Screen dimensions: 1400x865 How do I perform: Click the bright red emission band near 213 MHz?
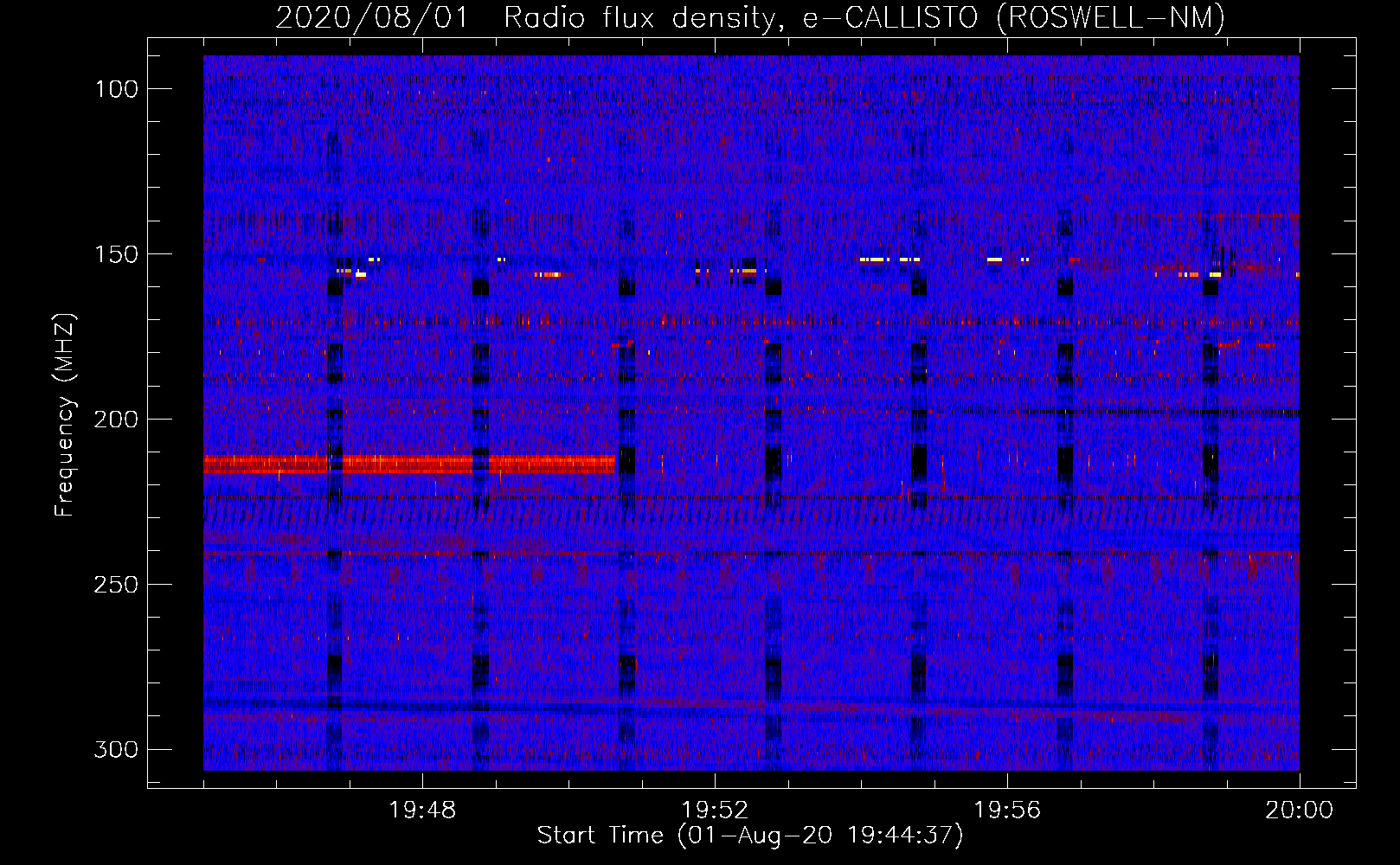[409, 465]
